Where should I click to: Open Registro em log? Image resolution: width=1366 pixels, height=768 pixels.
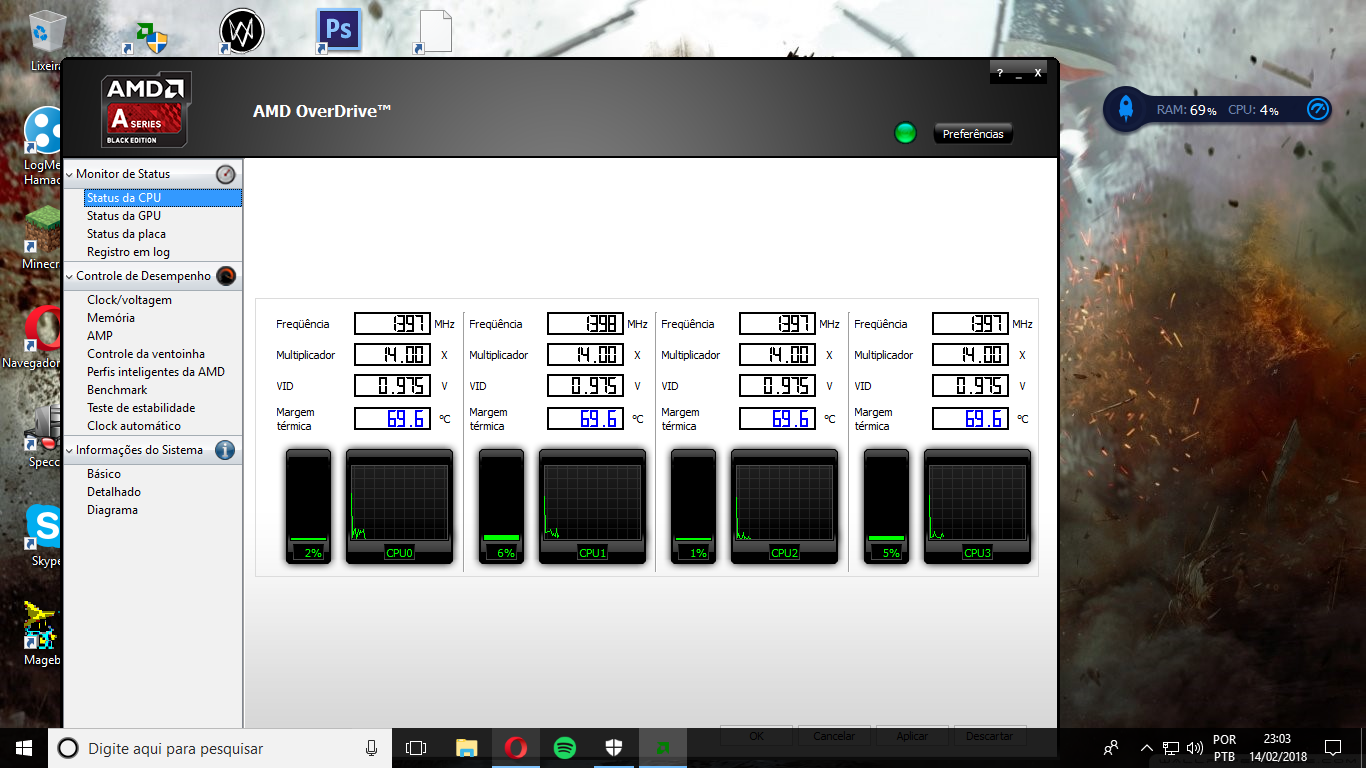pos(128,252)
